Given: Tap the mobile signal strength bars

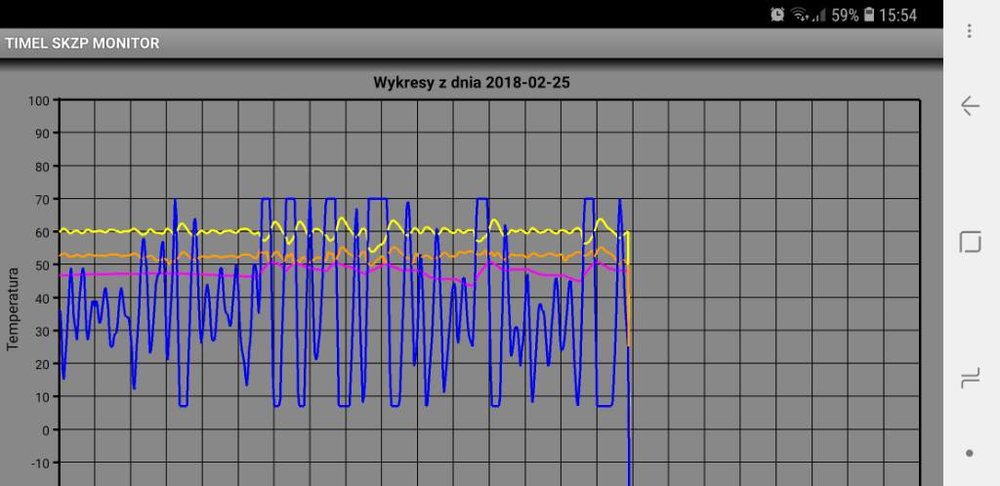Looking at the screenshot, I should pos(819,15).
